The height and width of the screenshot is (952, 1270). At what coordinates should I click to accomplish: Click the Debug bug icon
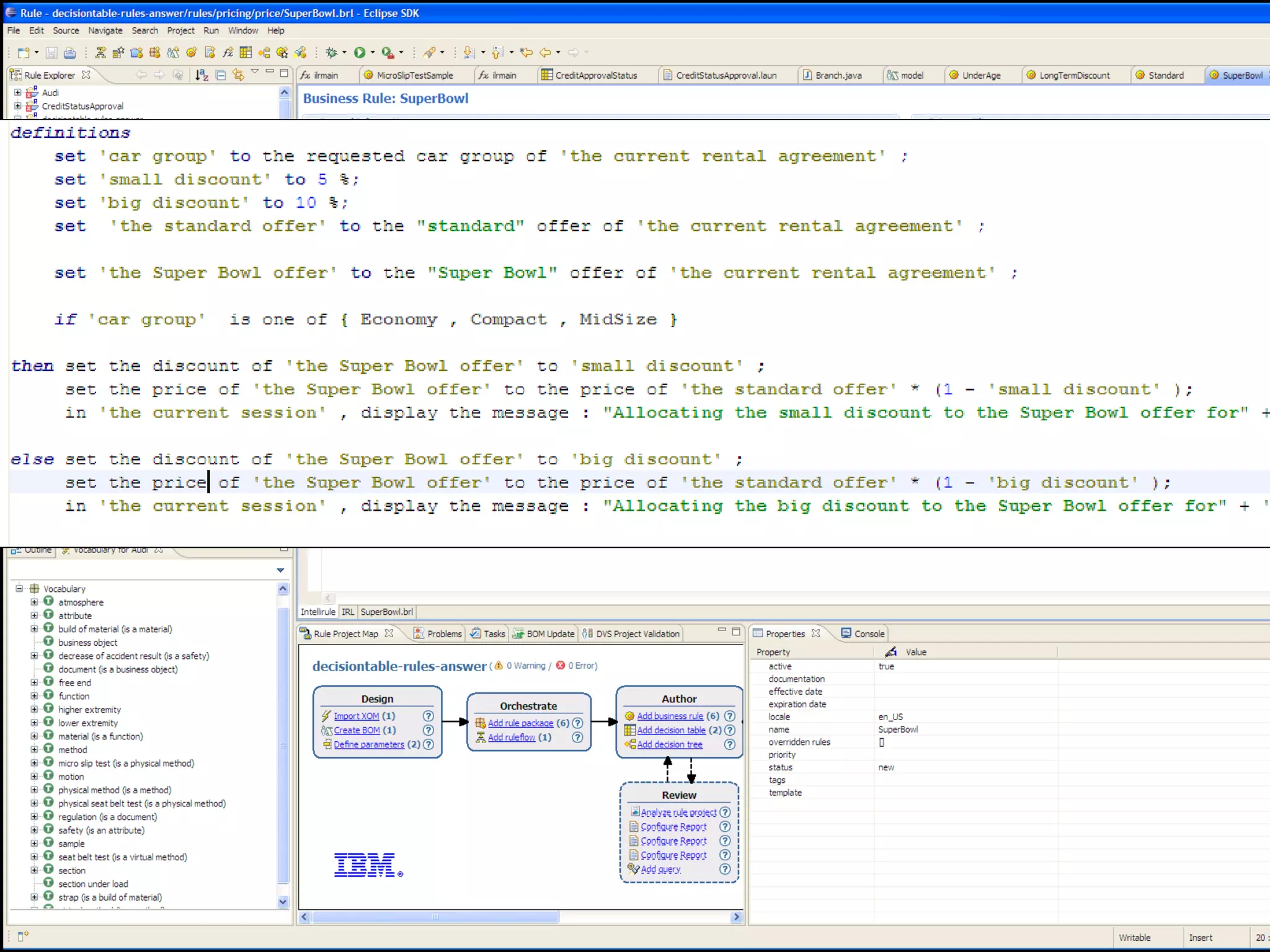[x=332, y=53]
